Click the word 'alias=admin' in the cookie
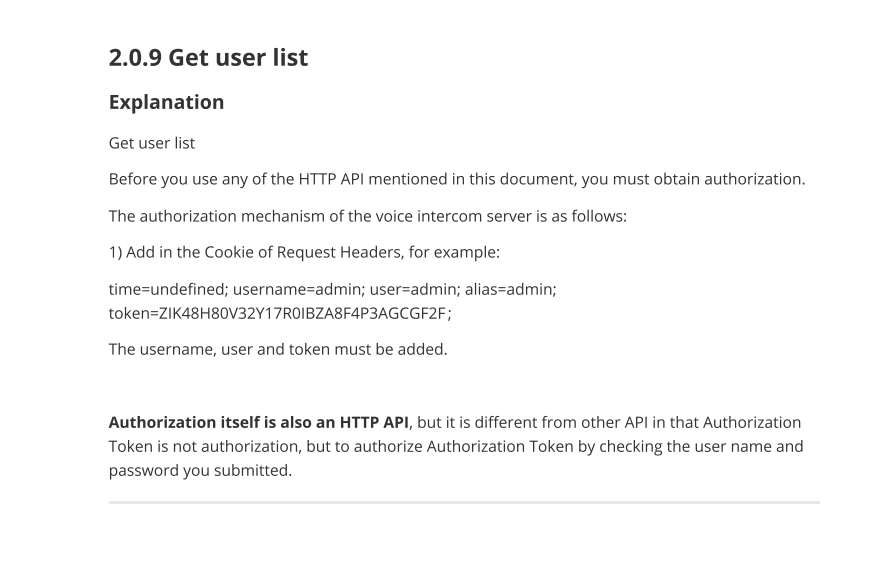The width and height of the screenshot is (890, 561). (511, 289)
